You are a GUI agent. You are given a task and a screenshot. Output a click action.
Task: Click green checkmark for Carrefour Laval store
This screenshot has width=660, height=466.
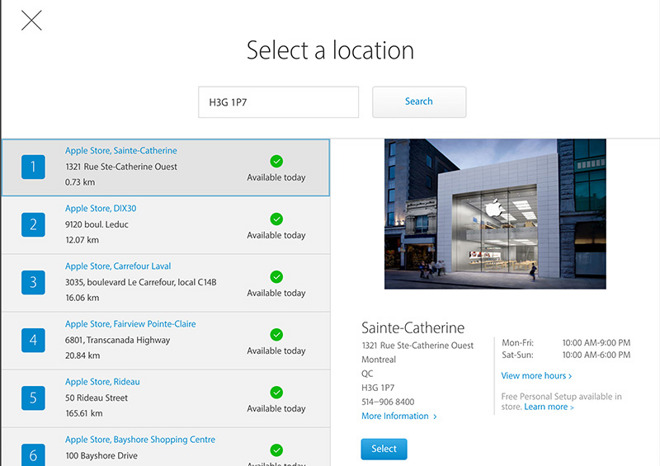click(277, 277)
